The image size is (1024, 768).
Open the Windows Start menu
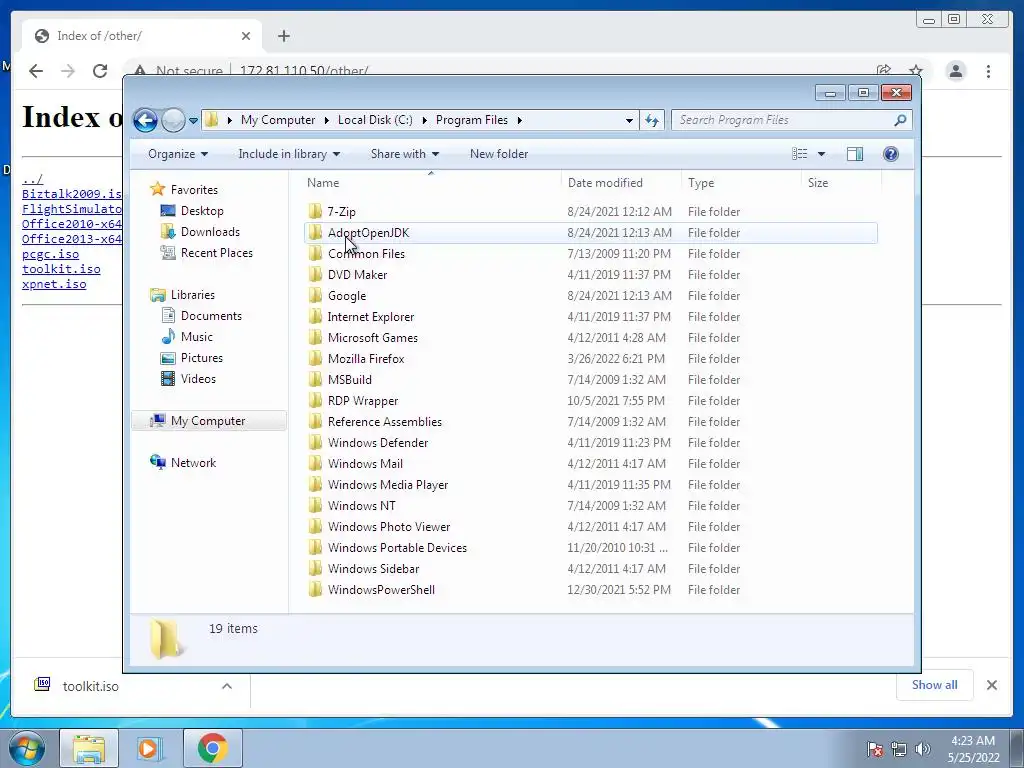coord(27,748)
